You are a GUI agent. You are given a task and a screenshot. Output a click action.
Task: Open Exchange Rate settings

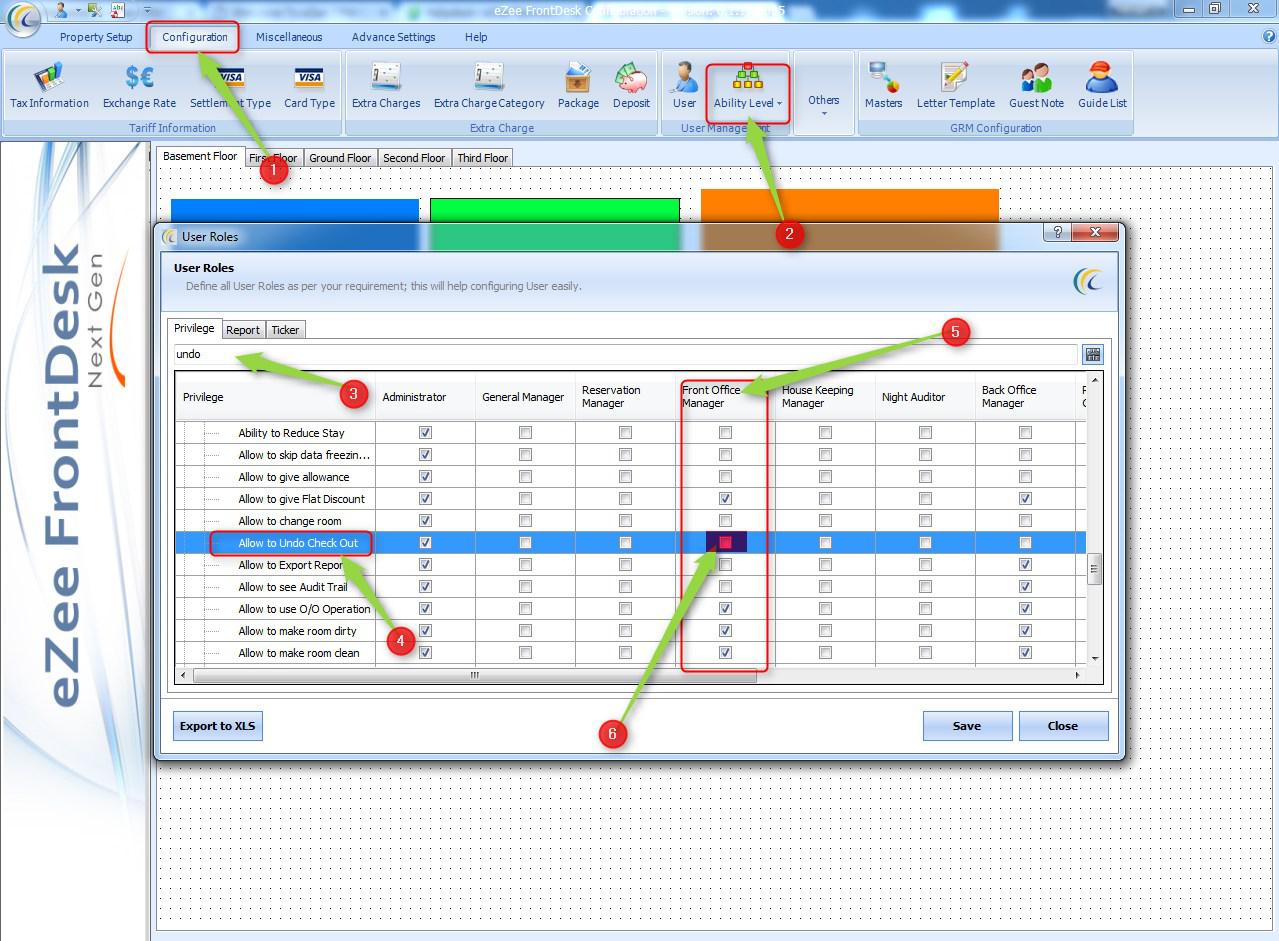(139, 87)
